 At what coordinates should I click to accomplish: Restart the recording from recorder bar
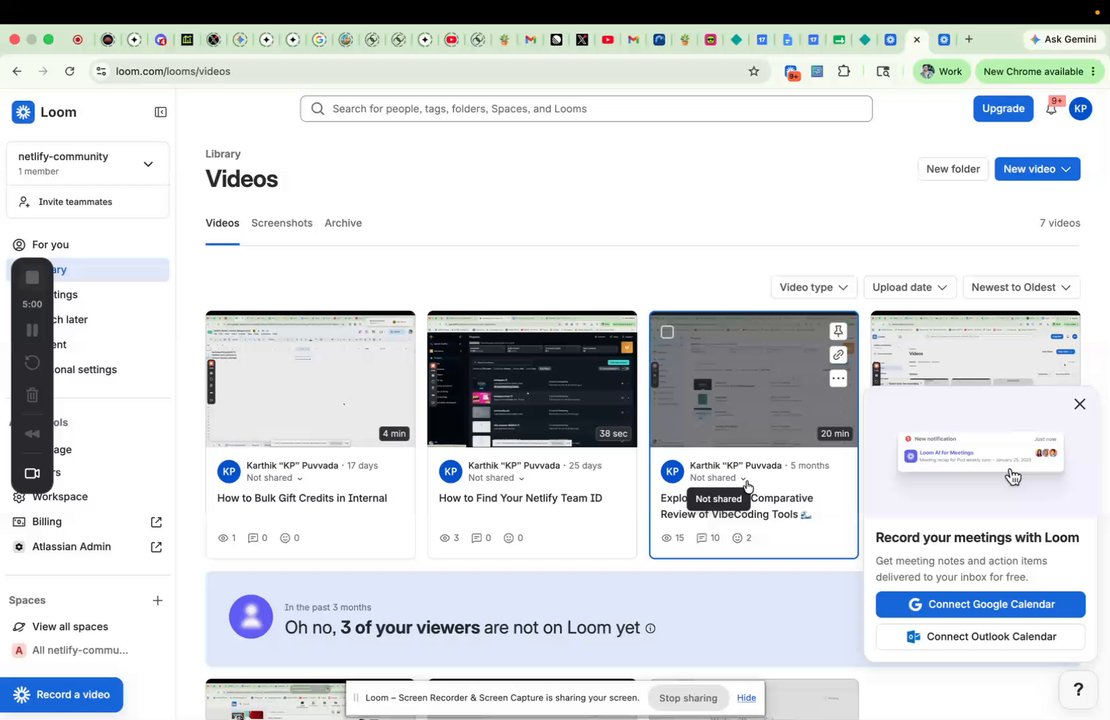[x=32, y=362]
